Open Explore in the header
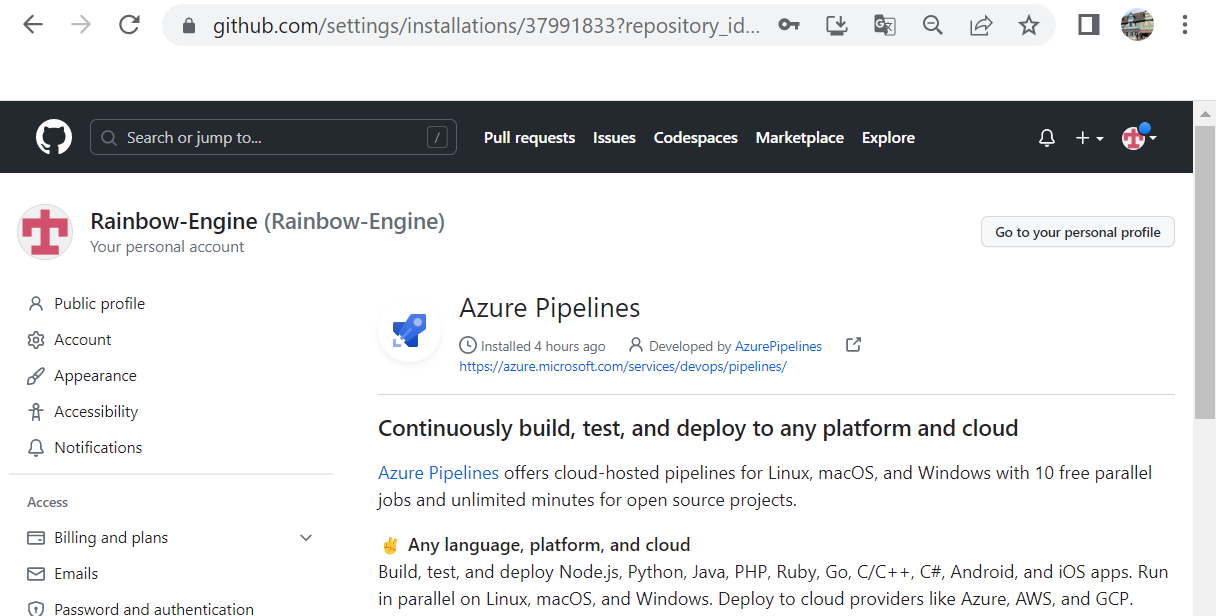The height and width of the screenshot is (616, 1216). coord(888,138)
